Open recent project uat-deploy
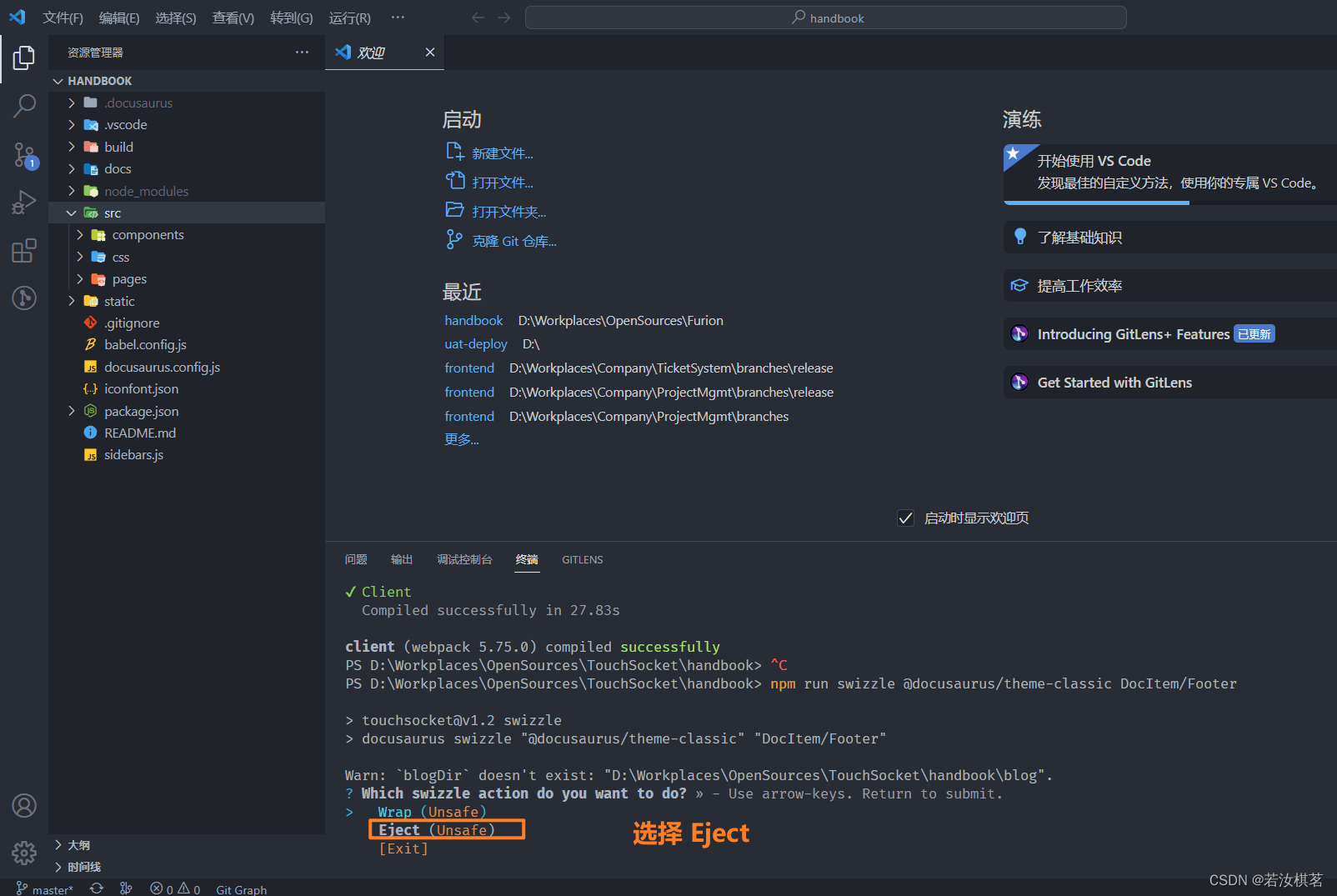 pyautogui.click(x=475, y=343)
